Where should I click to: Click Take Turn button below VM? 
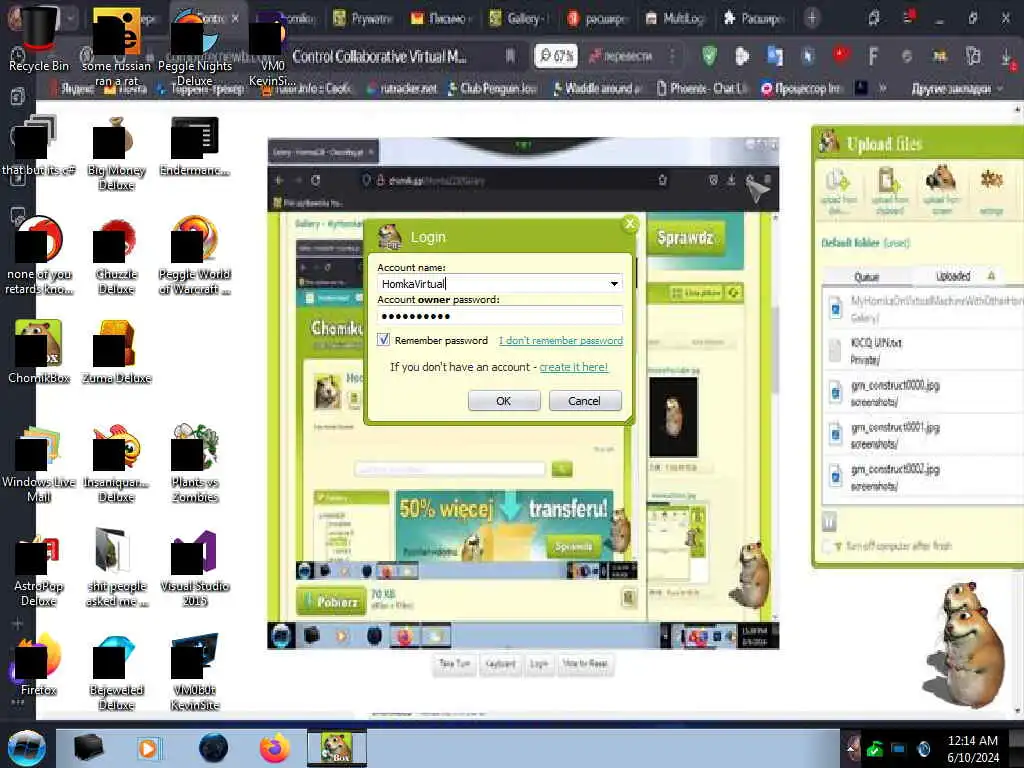[x=455, y=664]
